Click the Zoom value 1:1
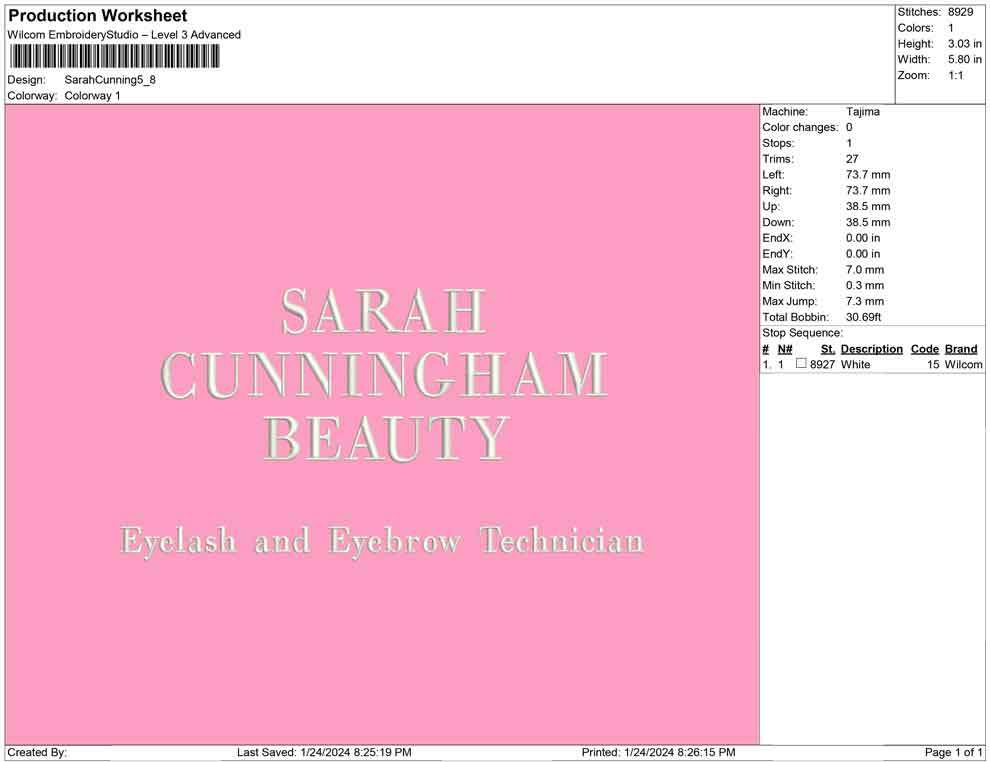This screenshot has height=762, width=990. tap(955, 76)
